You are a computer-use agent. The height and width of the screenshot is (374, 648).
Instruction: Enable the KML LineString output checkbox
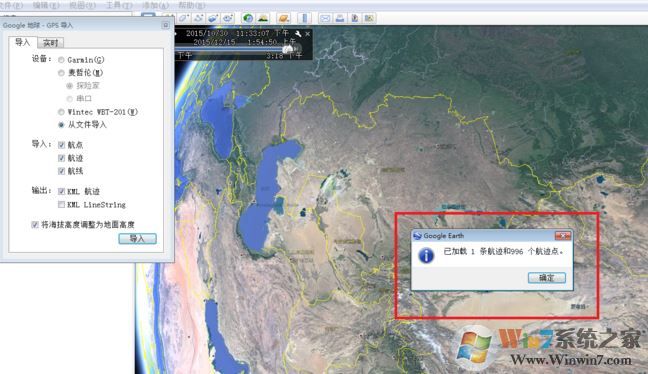pos(62,205)
